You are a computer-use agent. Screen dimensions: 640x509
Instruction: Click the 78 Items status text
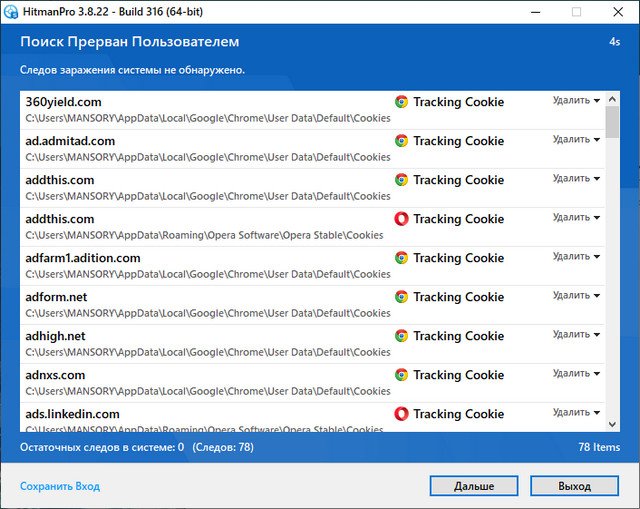tap(599, 447)
